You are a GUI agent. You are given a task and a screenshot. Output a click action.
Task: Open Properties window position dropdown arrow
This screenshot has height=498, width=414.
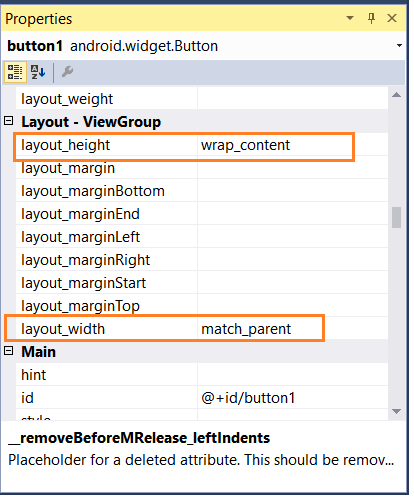350,18
